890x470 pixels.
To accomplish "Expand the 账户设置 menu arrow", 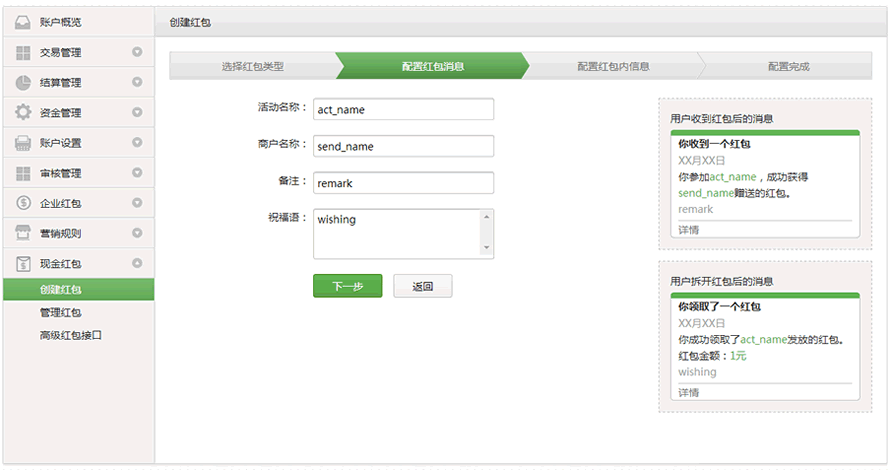I will click(137, 142).
